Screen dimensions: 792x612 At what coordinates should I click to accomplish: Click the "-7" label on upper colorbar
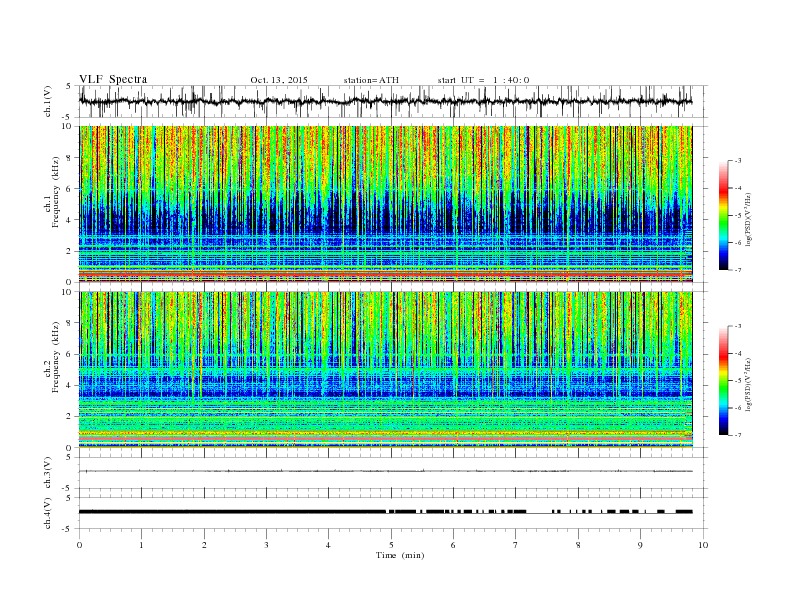[738, 270]
